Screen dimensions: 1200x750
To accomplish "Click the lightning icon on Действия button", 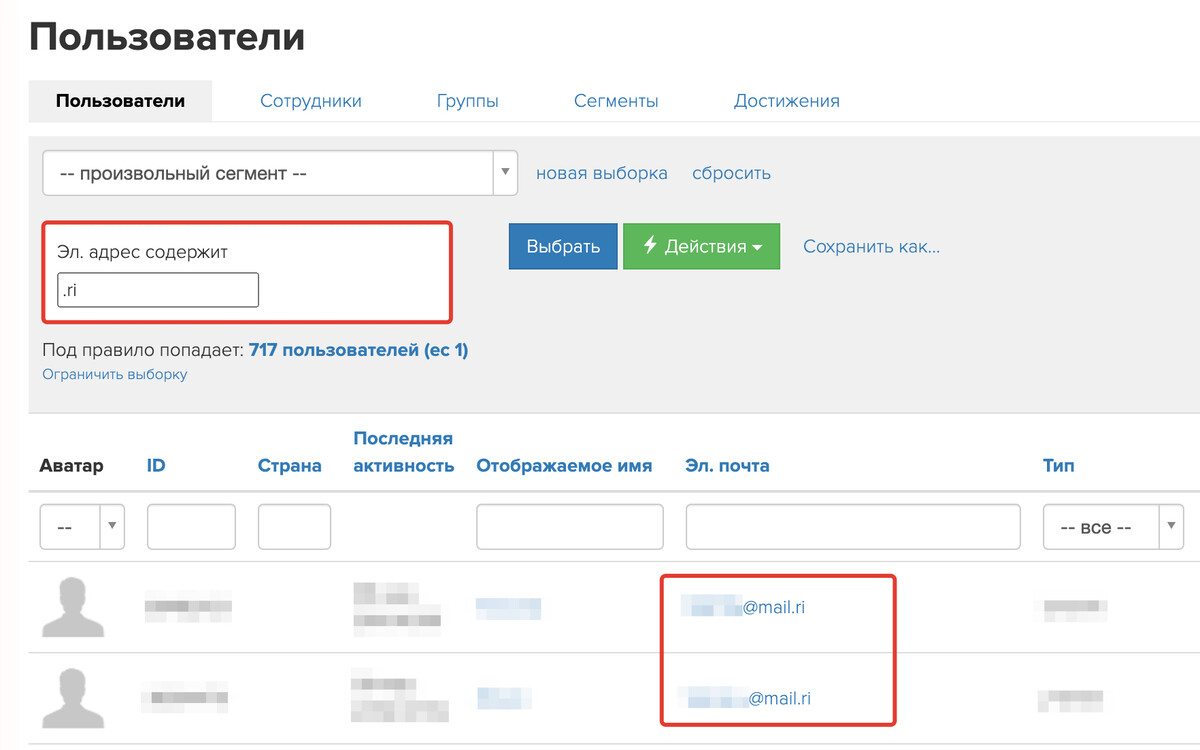I will [649, 246].
